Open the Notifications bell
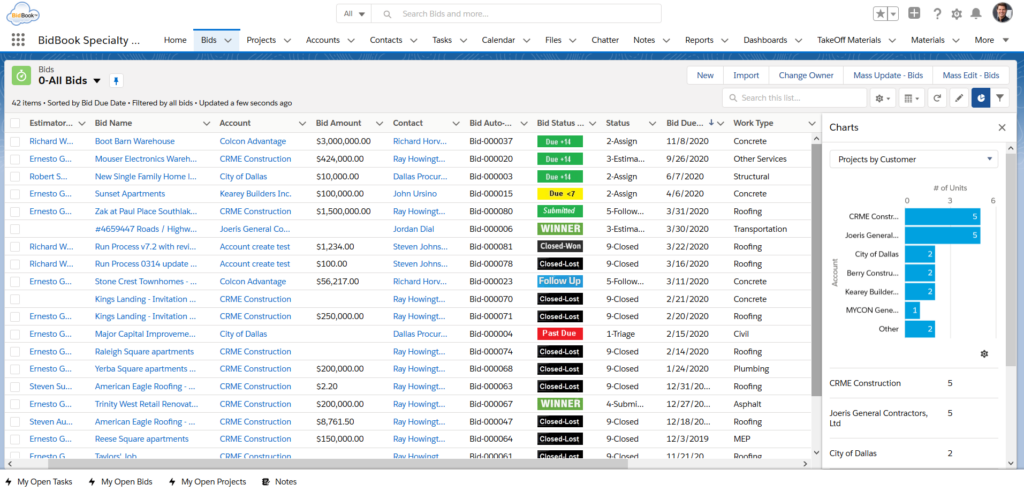1024x492 pixels. point(976,14)
